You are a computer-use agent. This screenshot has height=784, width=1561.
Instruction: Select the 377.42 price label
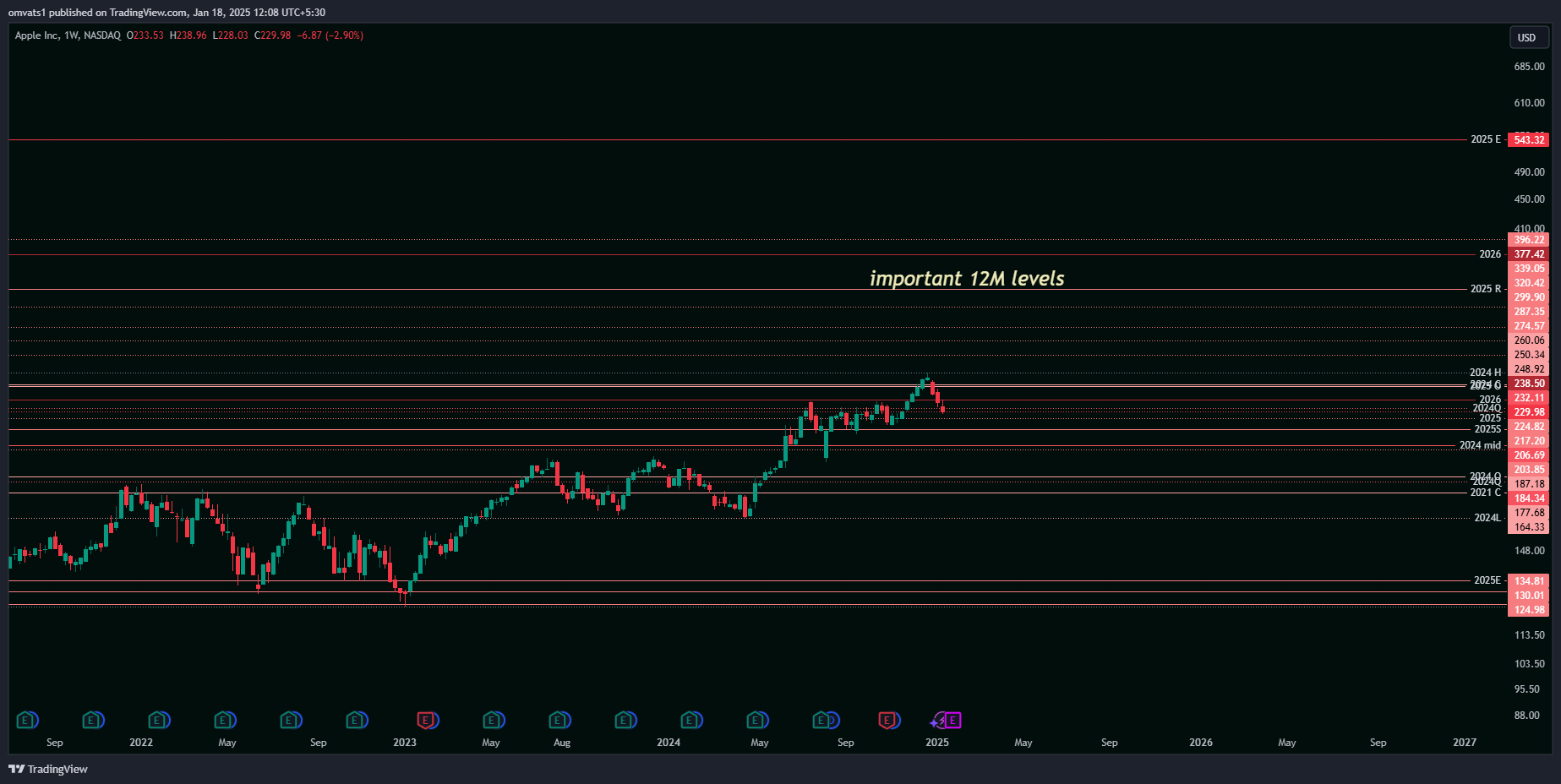(1528, 254)
